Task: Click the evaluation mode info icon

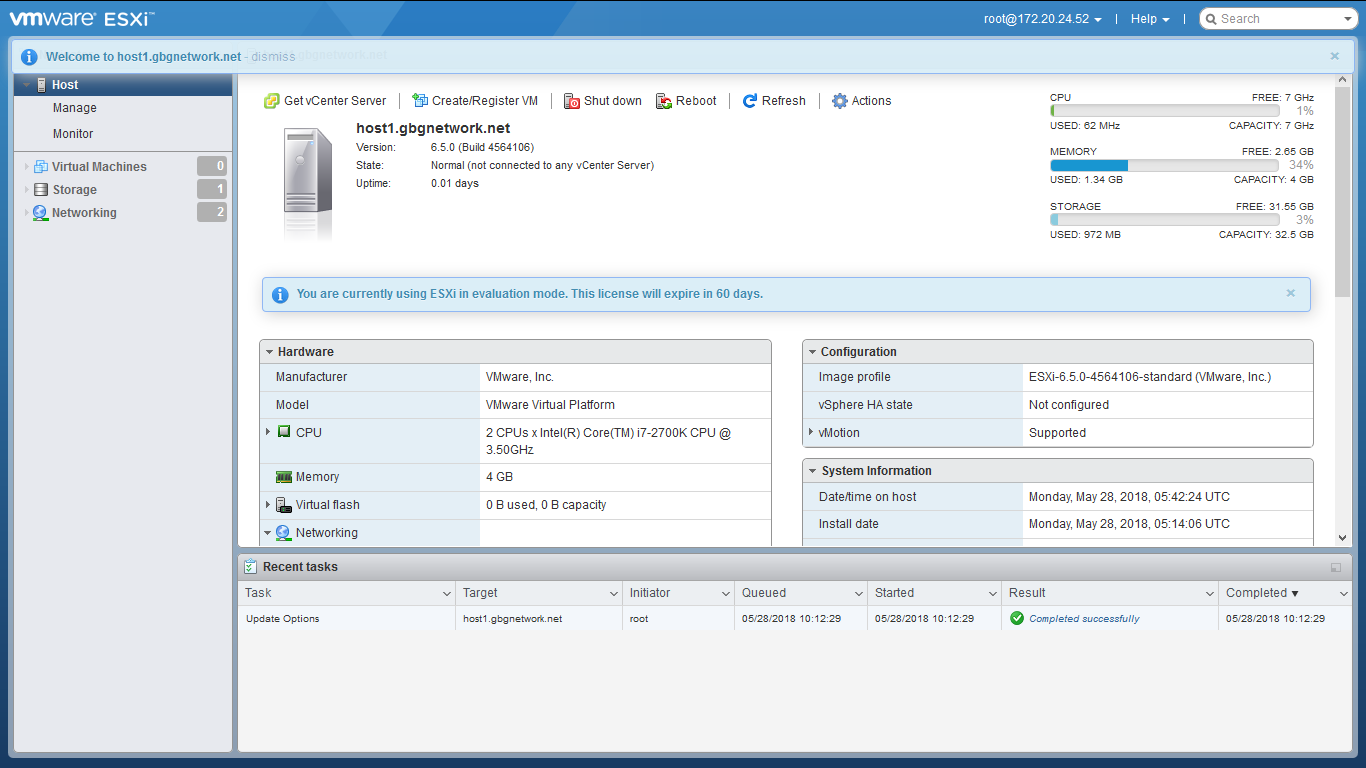Action: pos(280,295)
